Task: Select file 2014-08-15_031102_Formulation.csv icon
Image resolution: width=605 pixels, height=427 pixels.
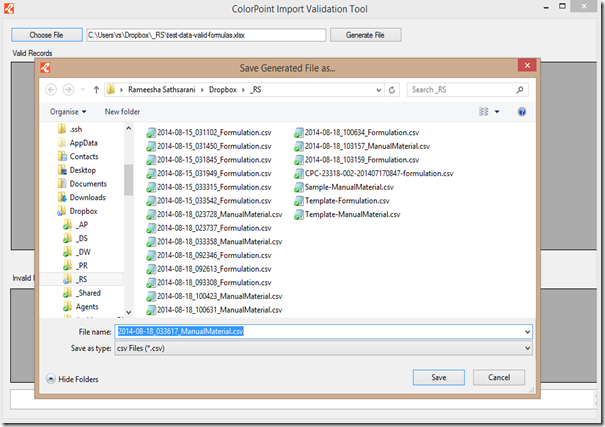Action: (x=151, y=133)
